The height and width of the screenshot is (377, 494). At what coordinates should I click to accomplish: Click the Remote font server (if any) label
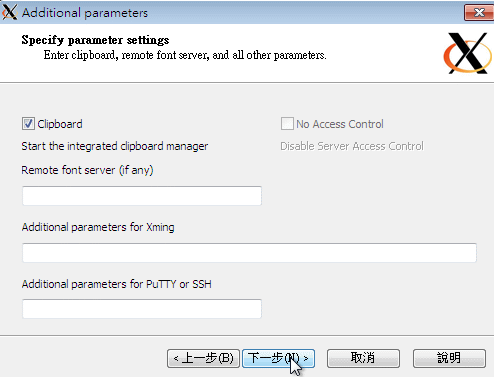(x=87, y=170)
